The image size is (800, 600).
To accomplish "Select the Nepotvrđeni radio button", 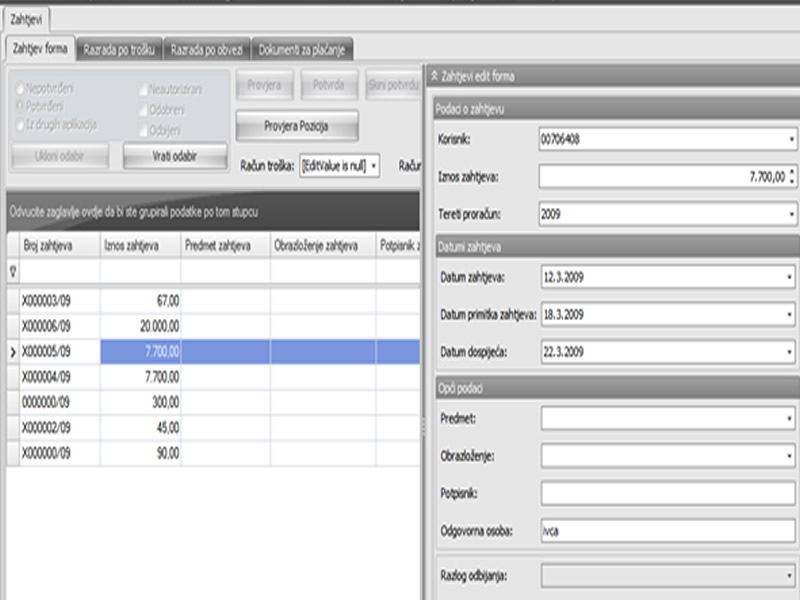I will 20,89.
